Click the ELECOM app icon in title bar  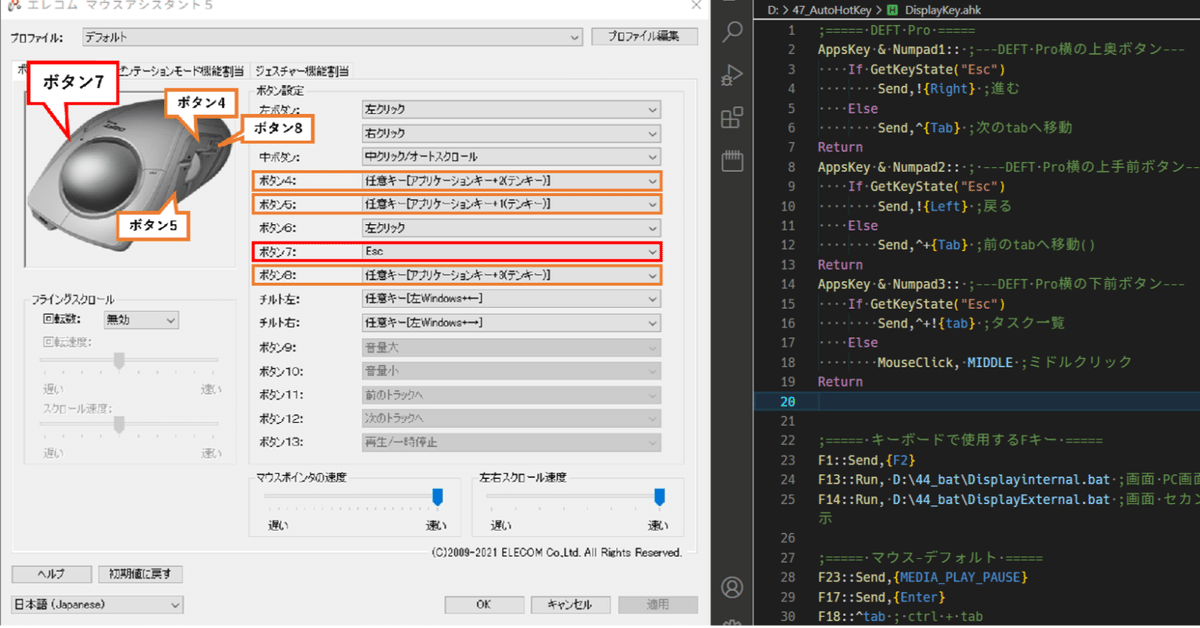coord(16,5)
